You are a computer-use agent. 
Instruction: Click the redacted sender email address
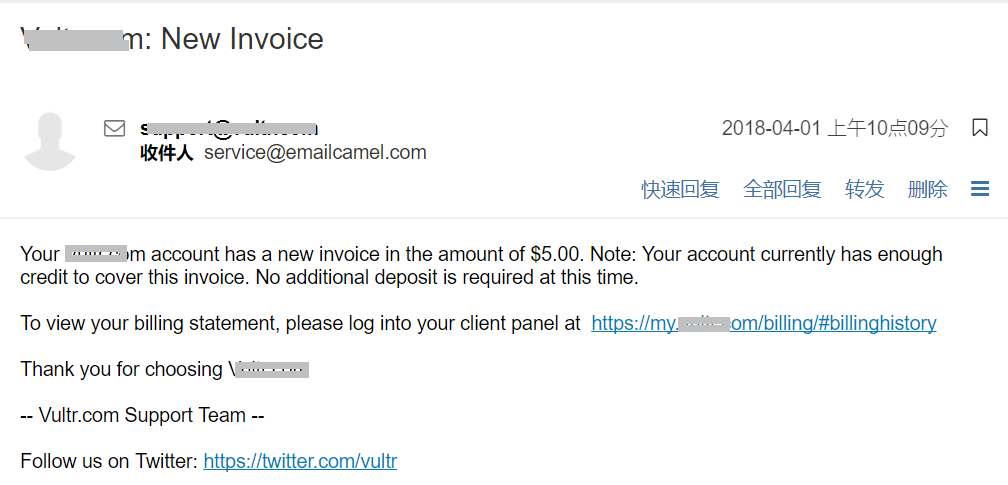(x=229, y=129)
